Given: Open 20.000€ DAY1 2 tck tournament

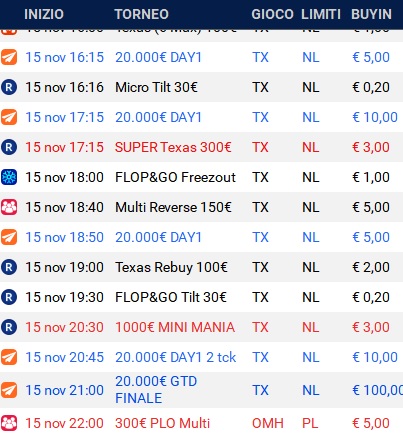Looking at the screenshot, I should point(175,357).
